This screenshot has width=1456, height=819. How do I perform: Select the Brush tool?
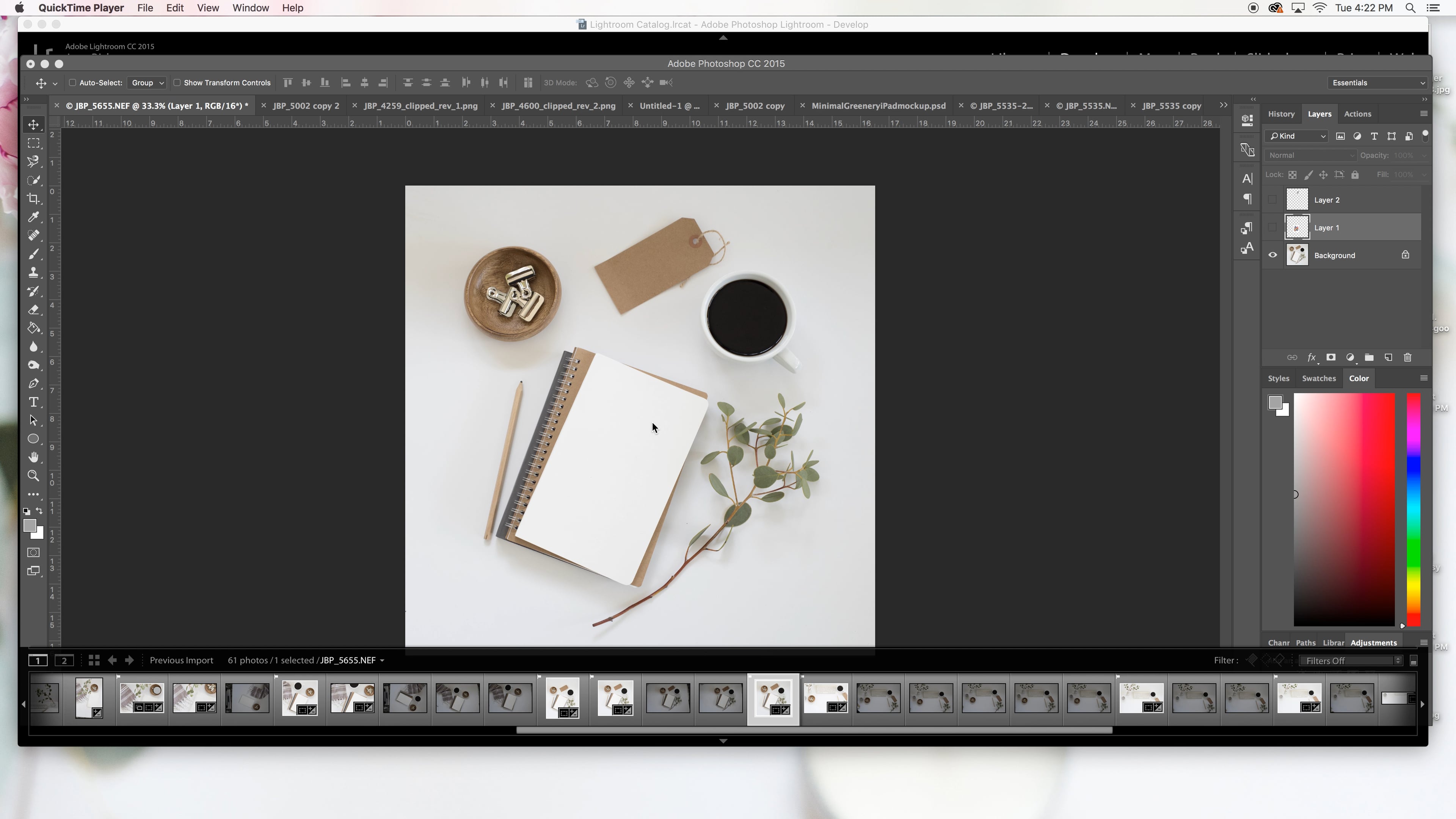tap(33, 254)
